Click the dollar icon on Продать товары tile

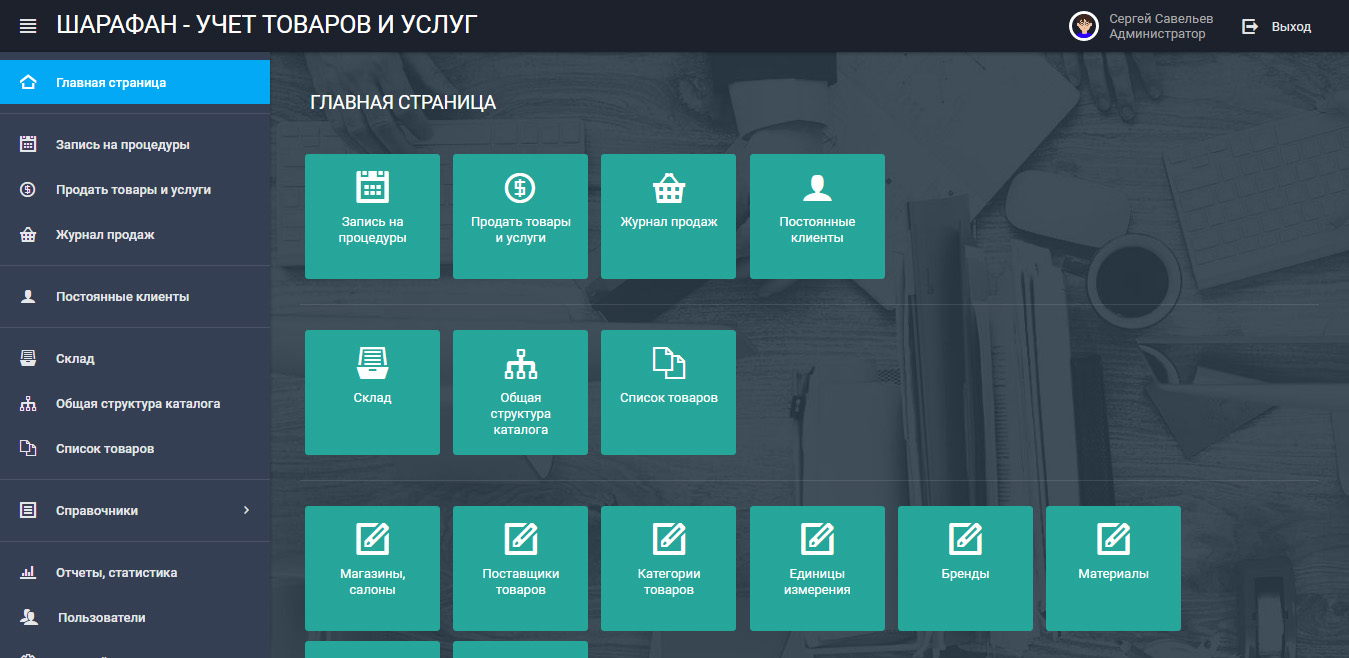click(x=520, y=187)
